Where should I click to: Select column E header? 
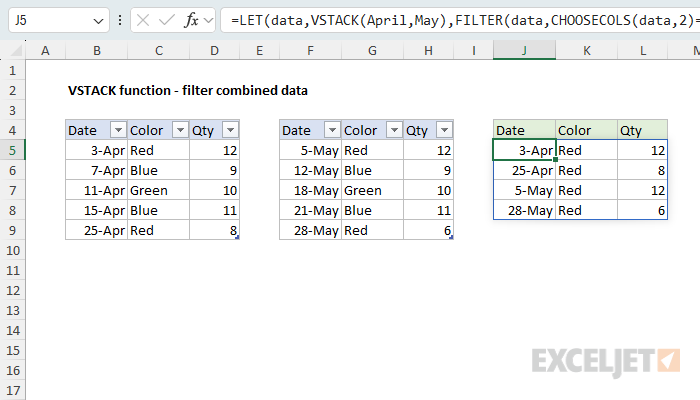259,50
